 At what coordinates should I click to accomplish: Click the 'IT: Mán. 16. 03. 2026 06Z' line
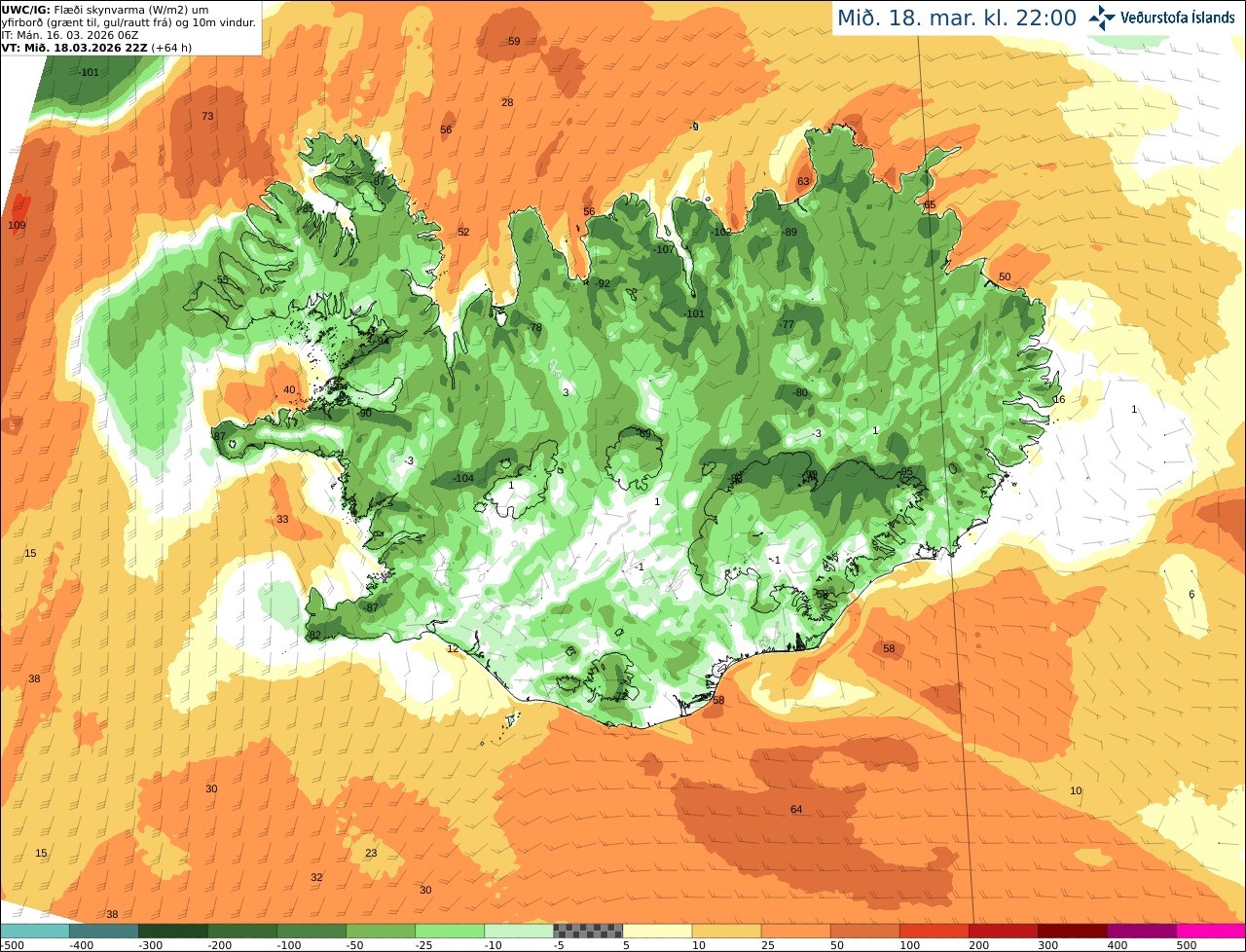point(68,34)
